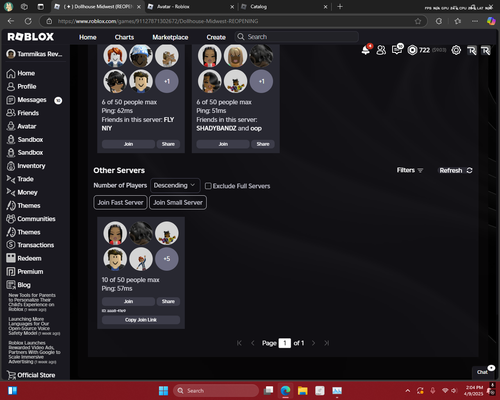Open a new browser tab with plus button

click(x=340, y=7)
